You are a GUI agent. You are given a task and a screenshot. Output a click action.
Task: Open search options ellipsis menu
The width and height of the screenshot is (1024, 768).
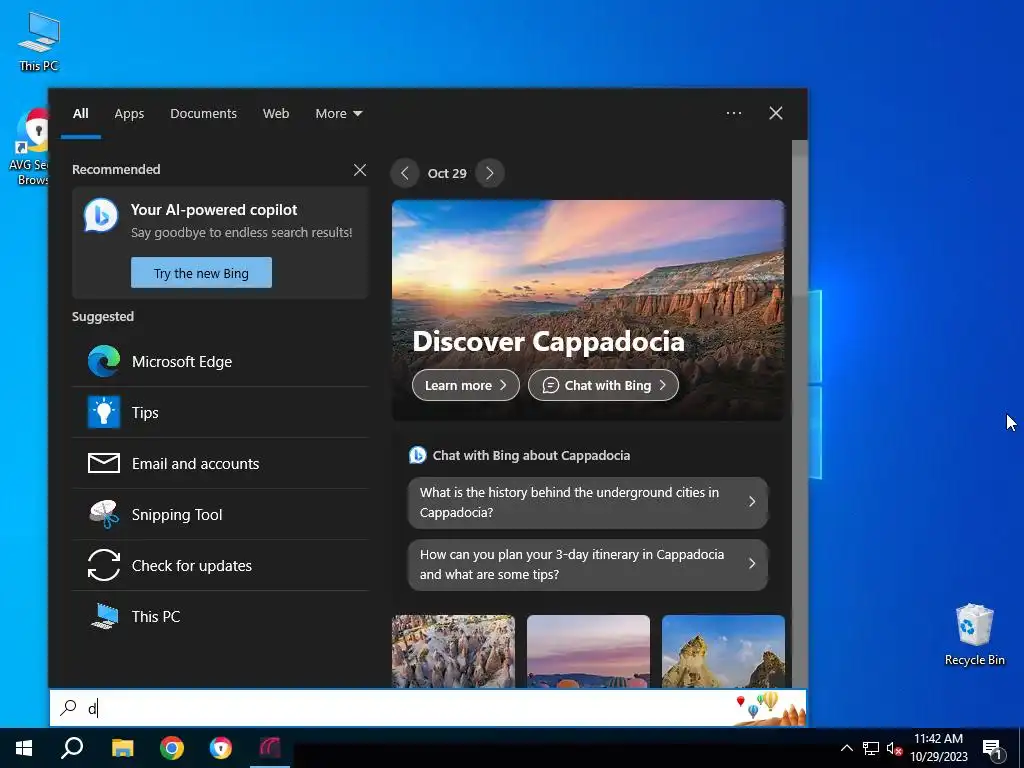(x=734, y=113)
